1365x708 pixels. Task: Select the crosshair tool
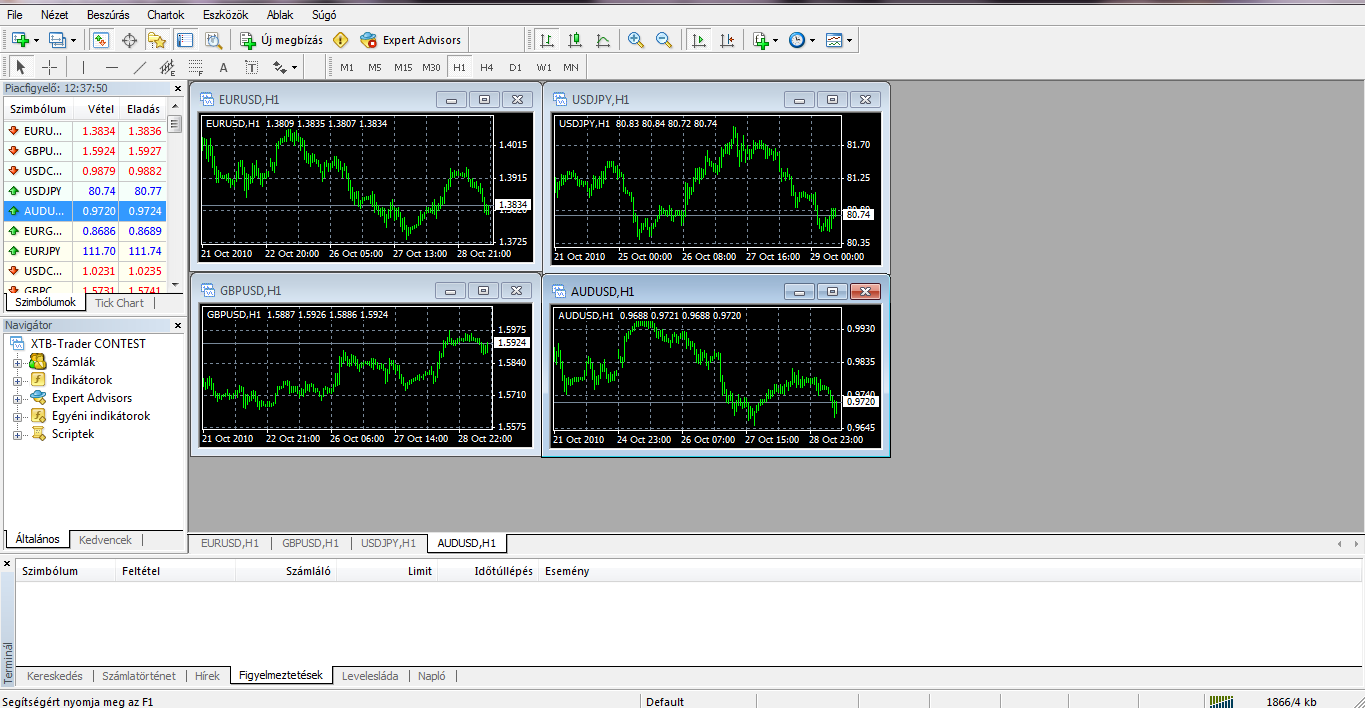coord(49,67)
